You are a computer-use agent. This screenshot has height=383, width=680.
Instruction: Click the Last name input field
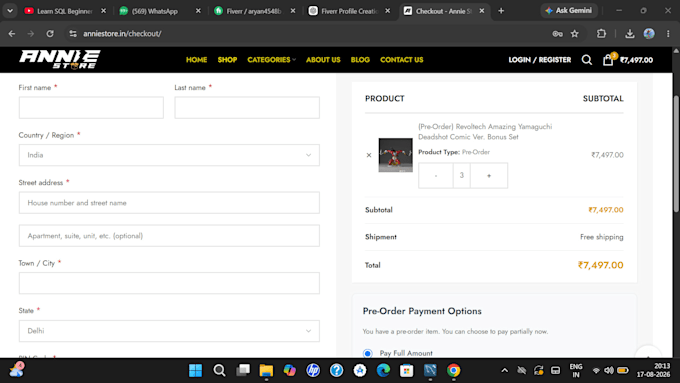247,108
